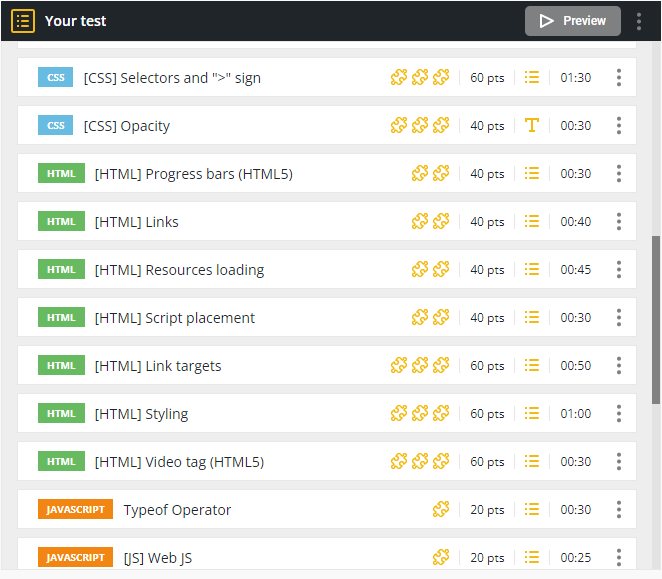Open options menu for Video tag (HTML5)
This screenshot has height=579, width=662.
pyautogui.click(x=619, y=462)
